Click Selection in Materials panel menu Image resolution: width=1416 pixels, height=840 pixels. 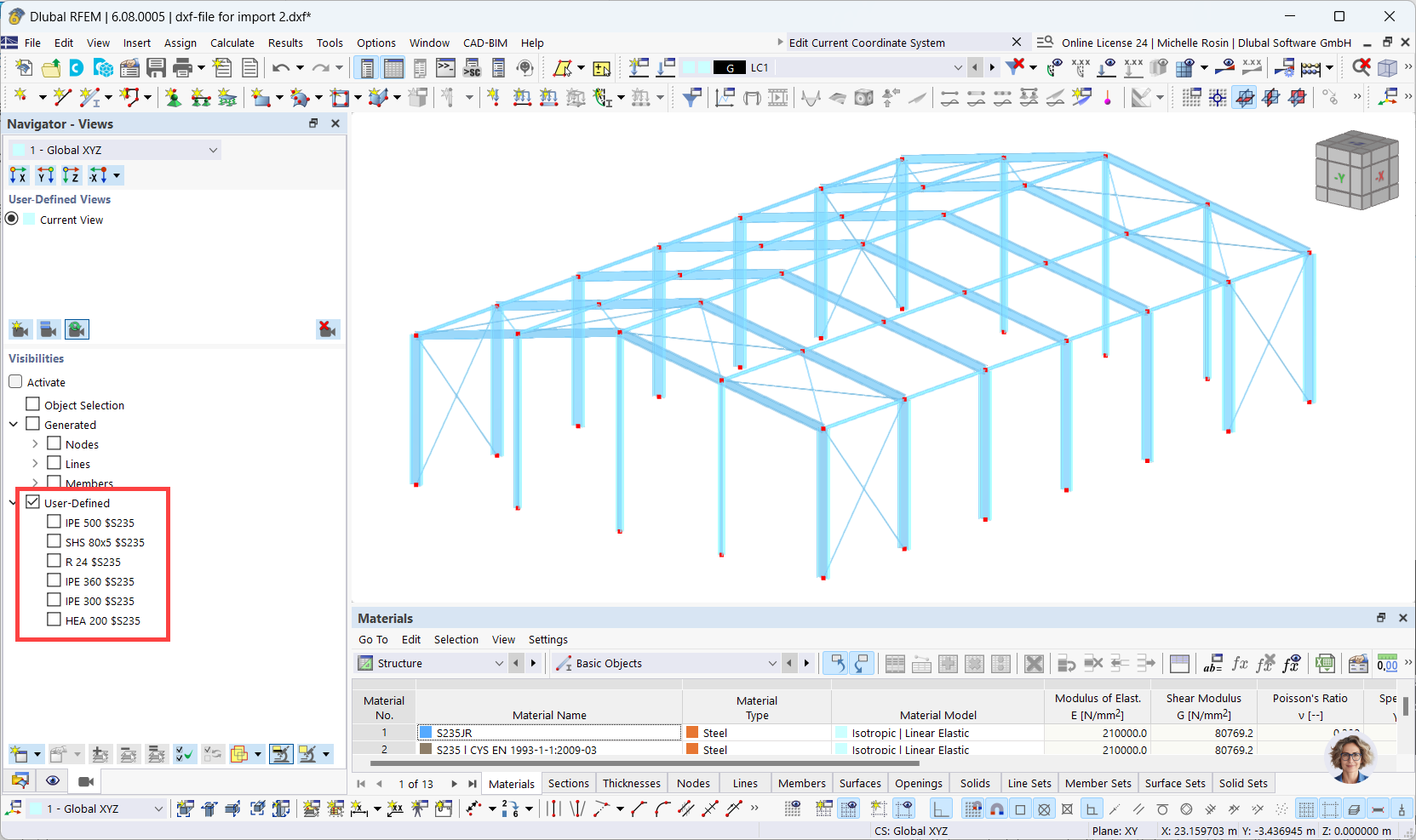[456, 639]
